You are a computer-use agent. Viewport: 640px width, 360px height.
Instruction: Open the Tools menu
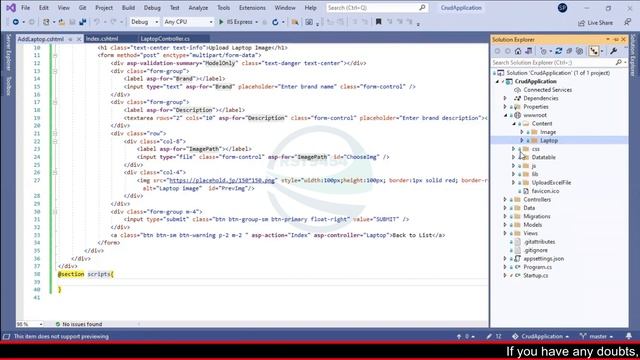coord(223,8)
